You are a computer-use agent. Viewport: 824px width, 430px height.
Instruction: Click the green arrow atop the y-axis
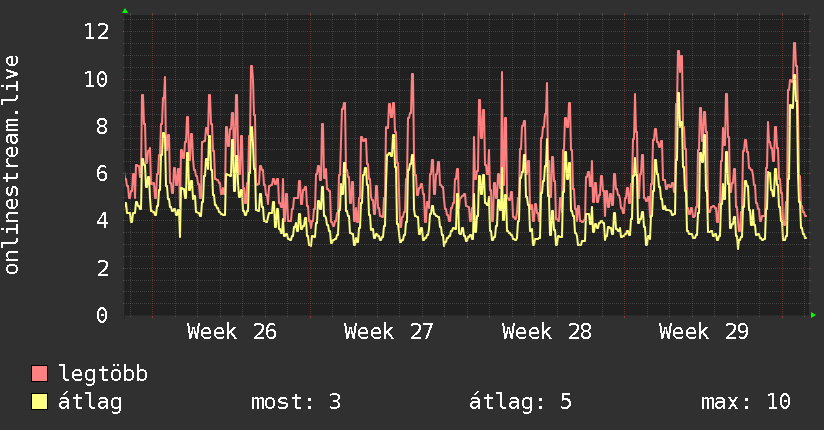[125, 11]
